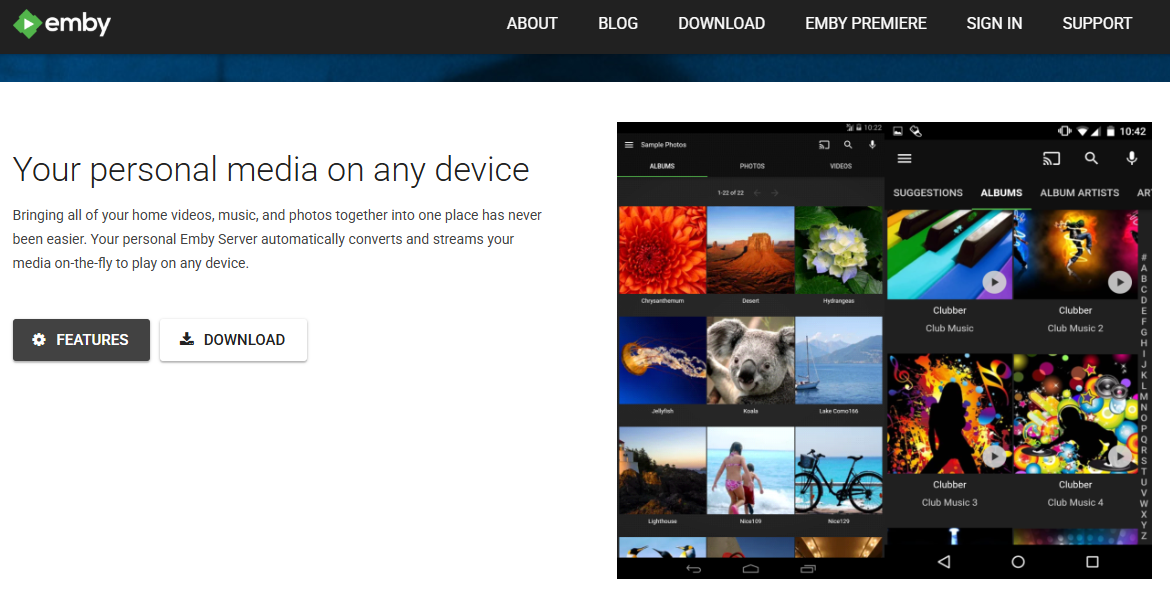Tap triangle back button in right phone
This screenshot has height=607, width=1170.
click(x=944, y=561)
